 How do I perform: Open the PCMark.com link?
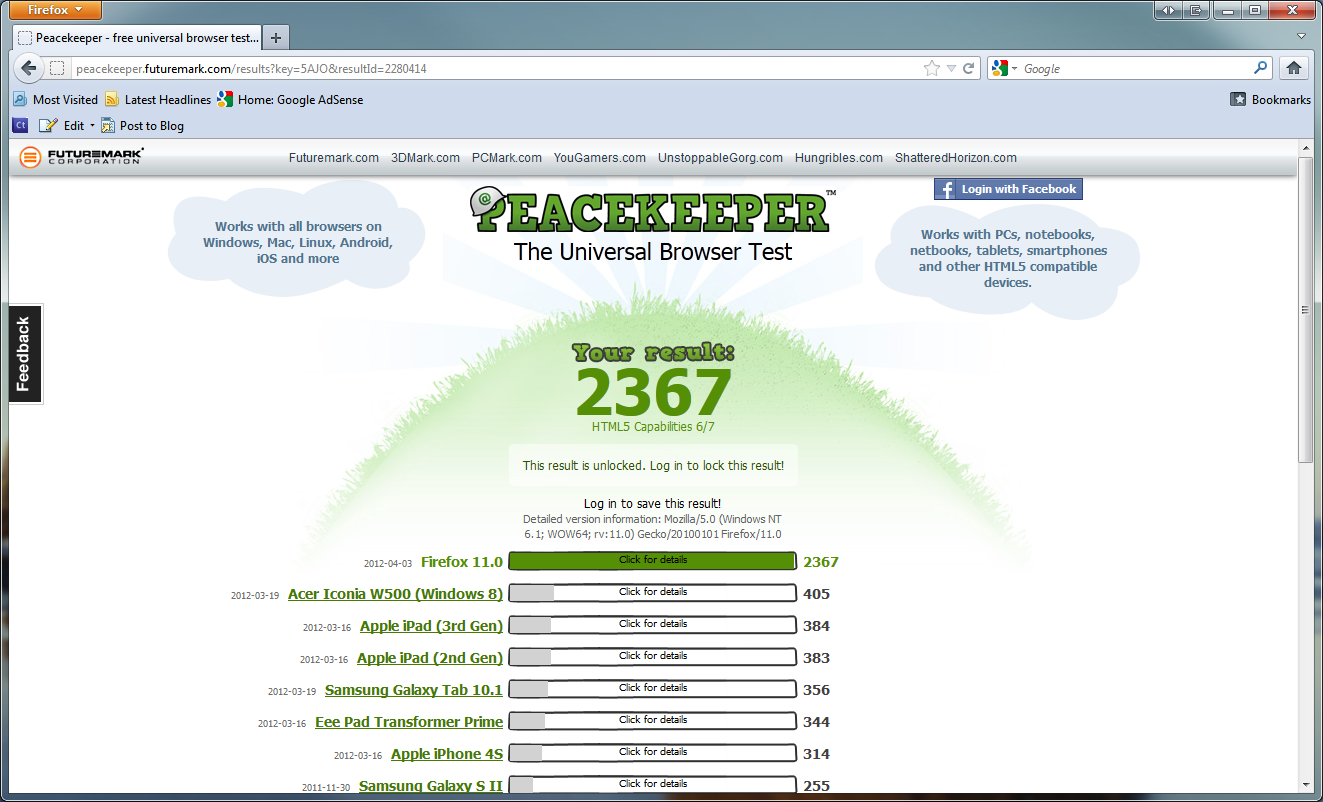coord(507,158)
